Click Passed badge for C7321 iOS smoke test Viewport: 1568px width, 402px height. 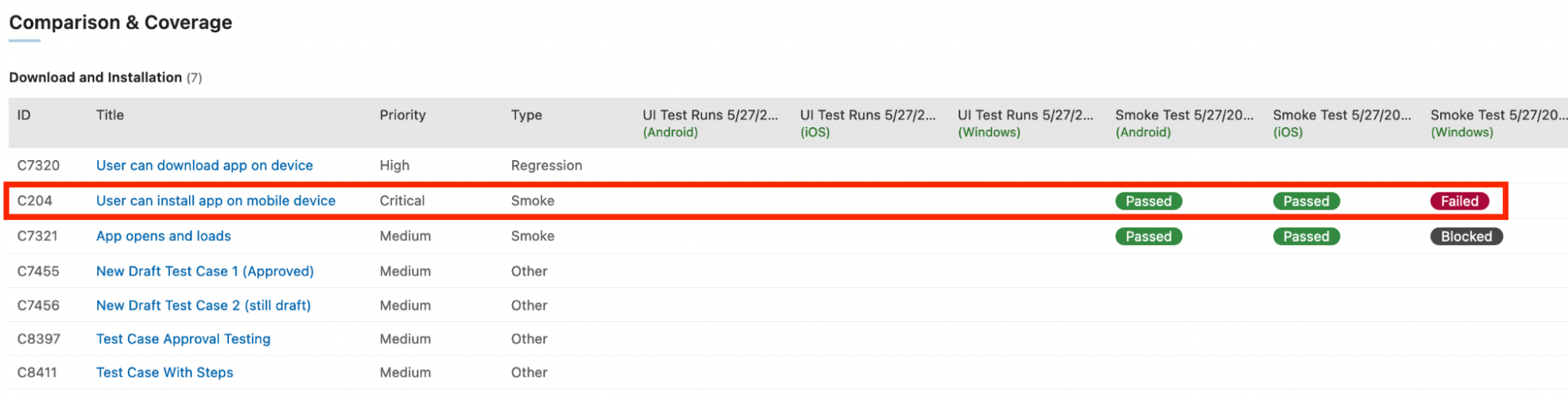pyautogui.click(x=1306, y=237)
